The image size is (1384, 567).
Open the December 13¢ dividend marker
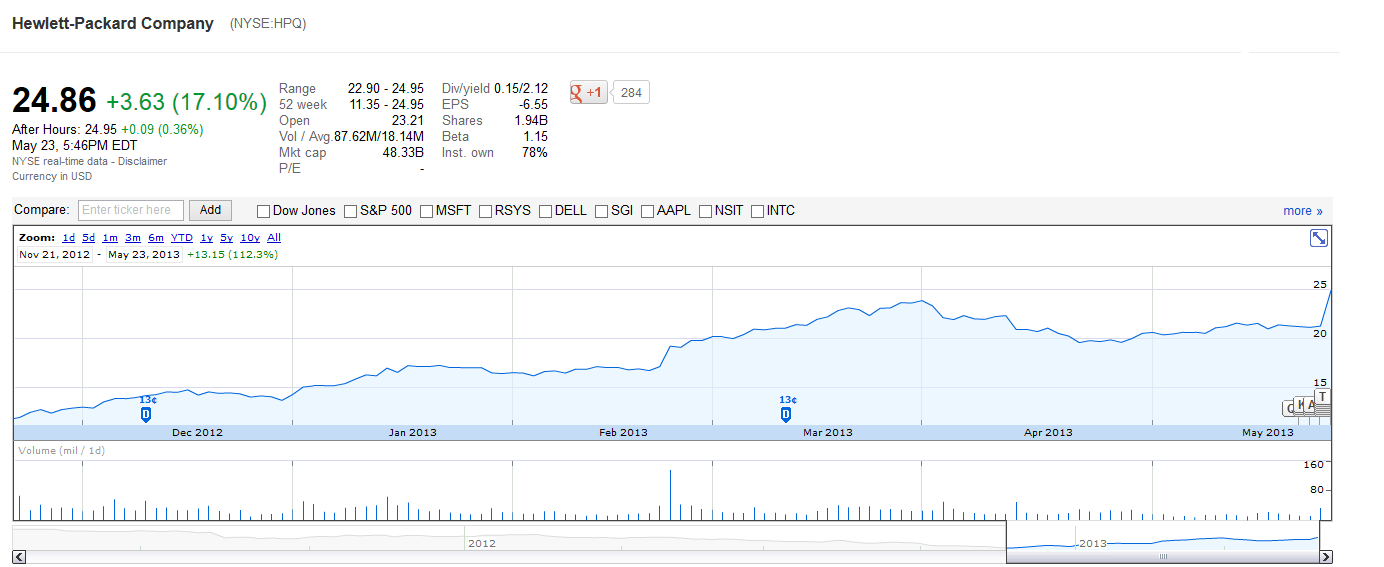[x=146, y=414]
